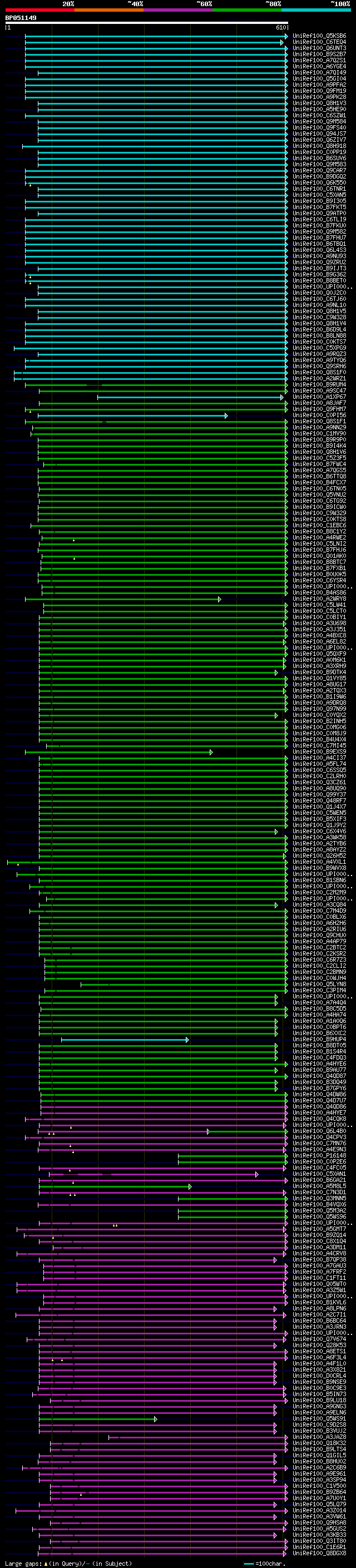This screenshot has width=356, height=1568.
Task: Select hit UniRef100_Q6K550
Action: tap(319, 182)
